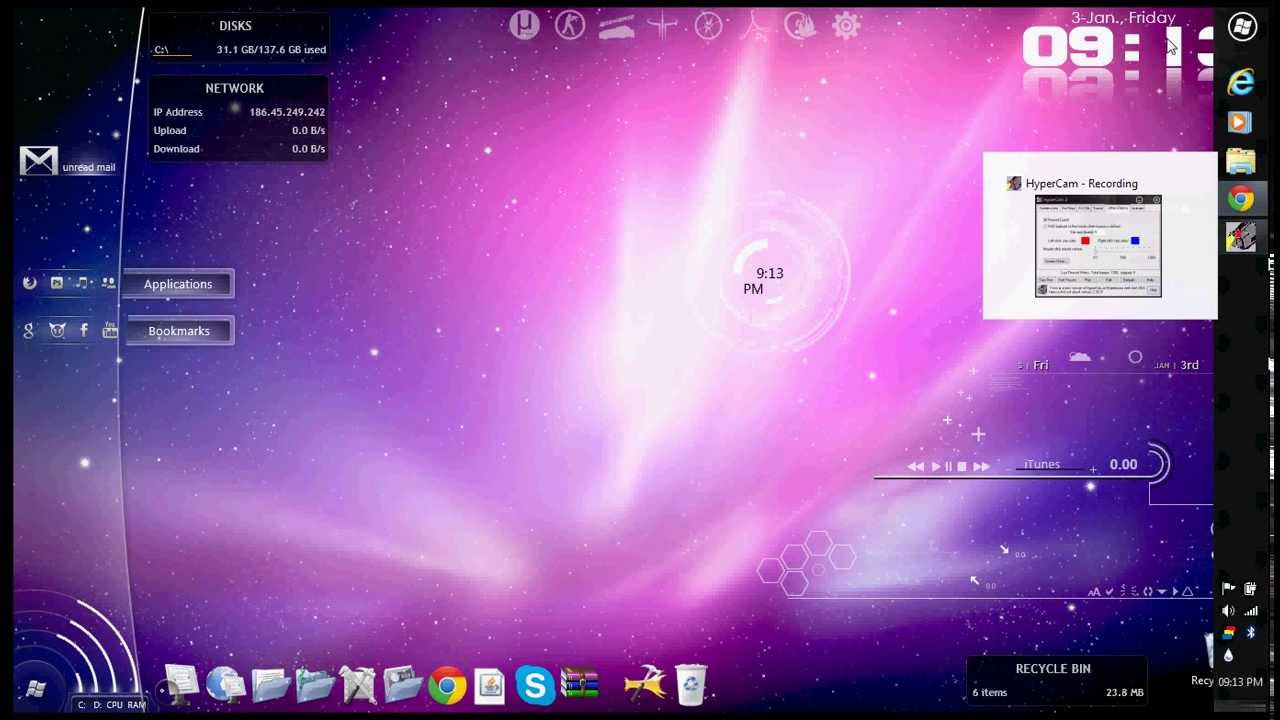Click the Bluetooth tray icon
1280x720 pixels.
pyautogui.click(x=1250, y=633)
